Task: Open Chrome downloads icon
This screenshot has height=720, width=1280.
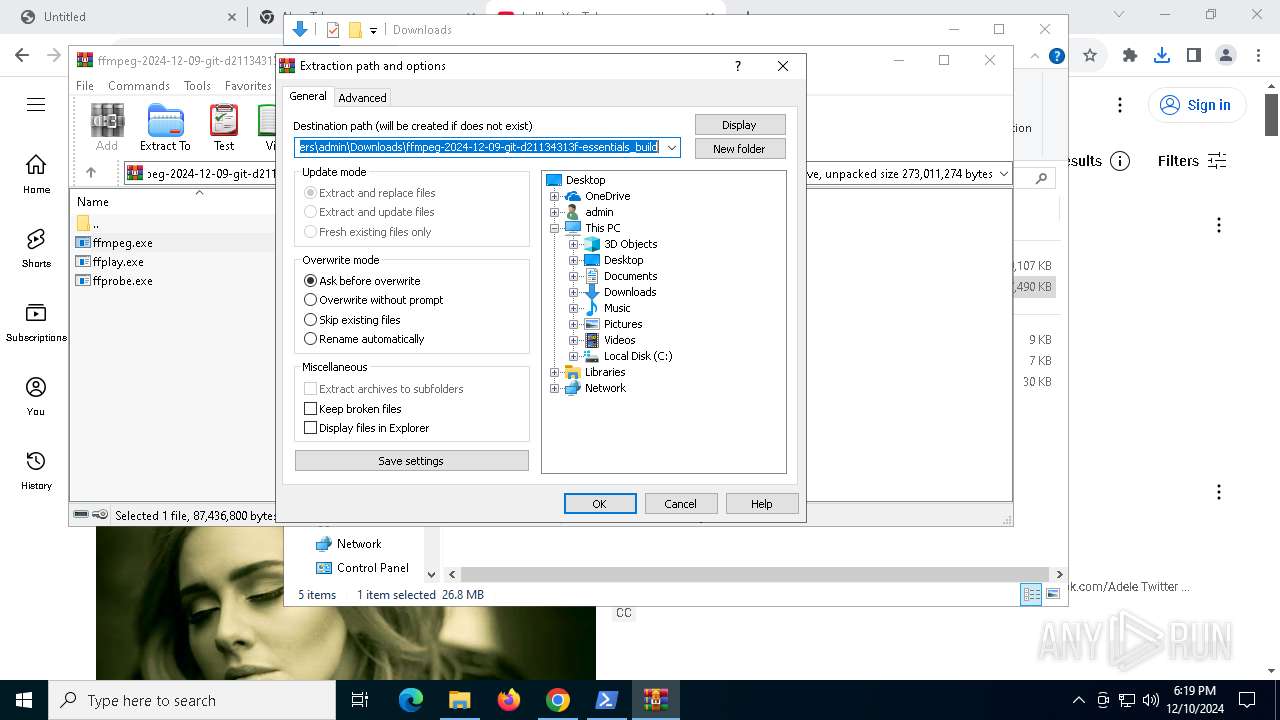Action: tap(1162, 56)
